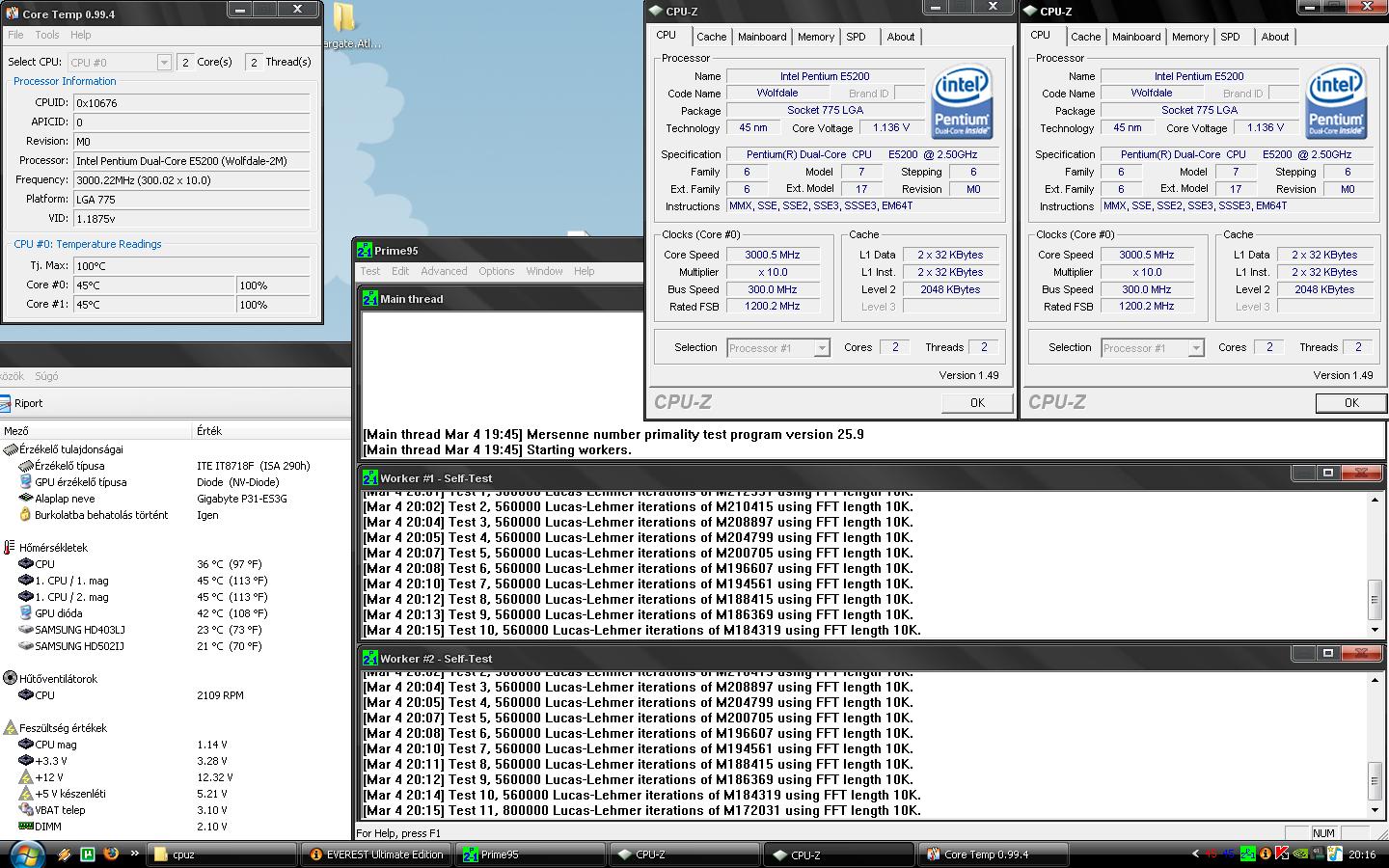Click the Intel Pentium logo in left CPU-Z
Screen dimensions: 1389x868
click(x=963, y=102)
